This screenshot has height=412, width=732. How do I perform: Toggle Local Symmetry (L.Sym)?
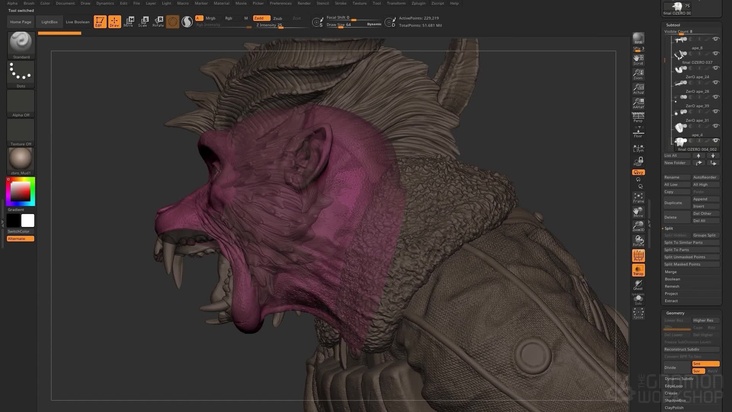tap(638, 148)
